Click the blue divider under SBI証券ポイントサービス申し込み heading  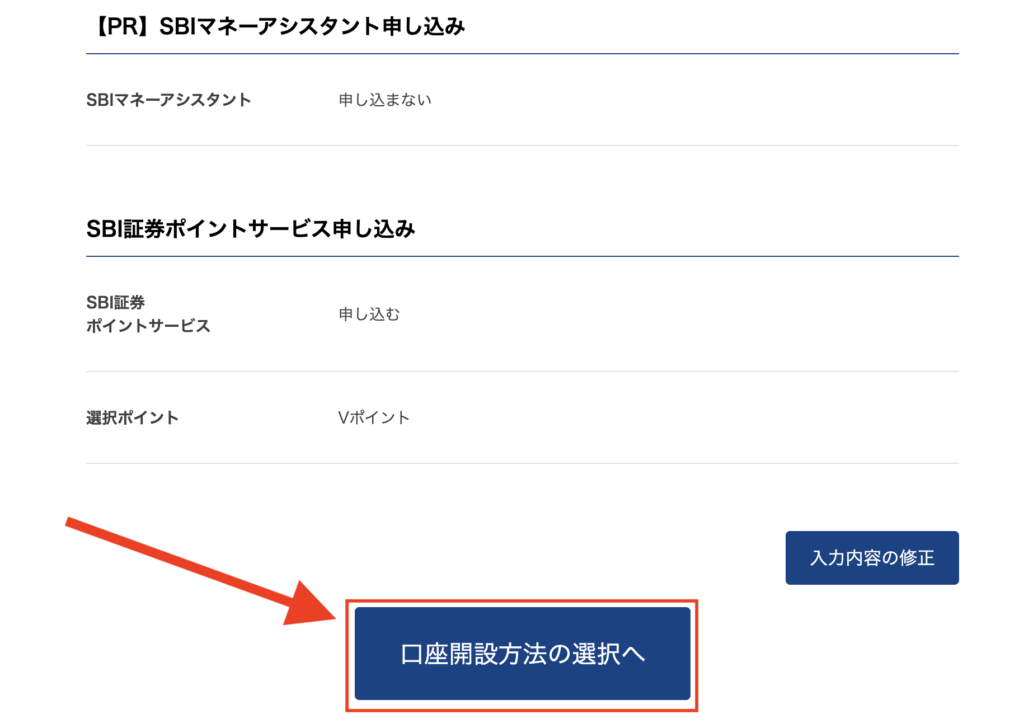522,256
